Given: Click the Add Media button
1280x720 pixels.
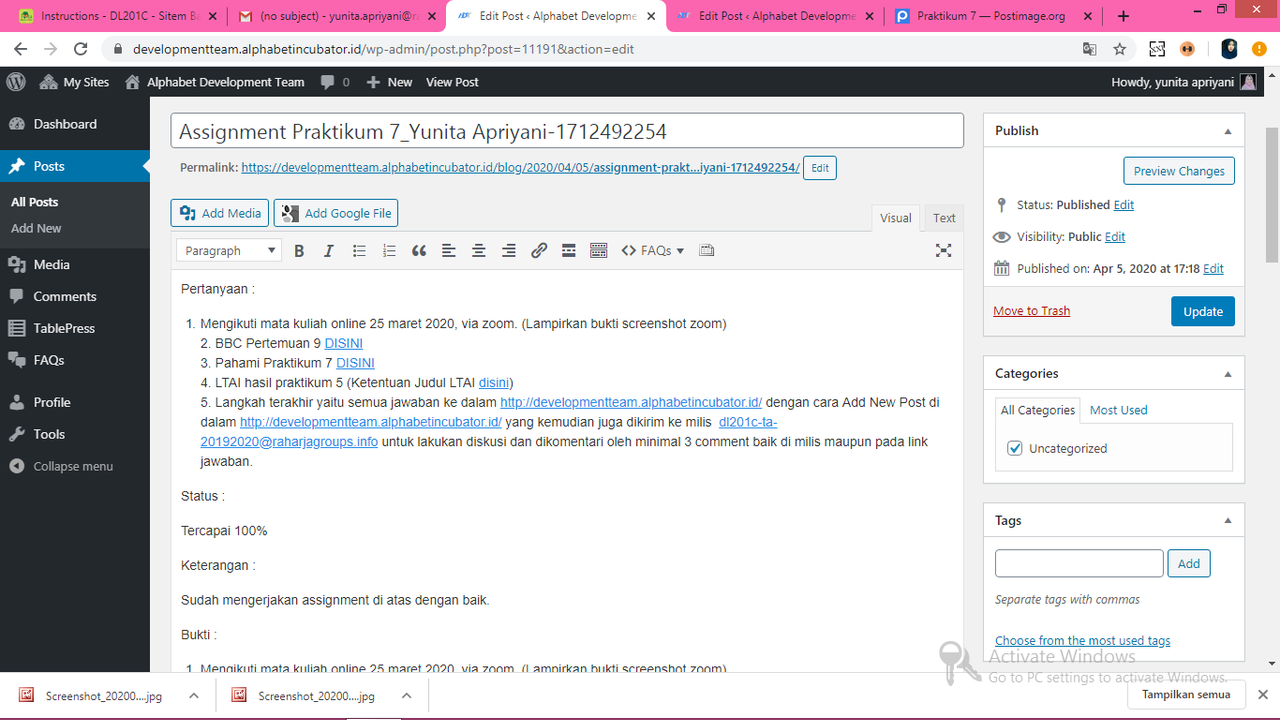Looking at the screenshot, I should click(220, 213).
